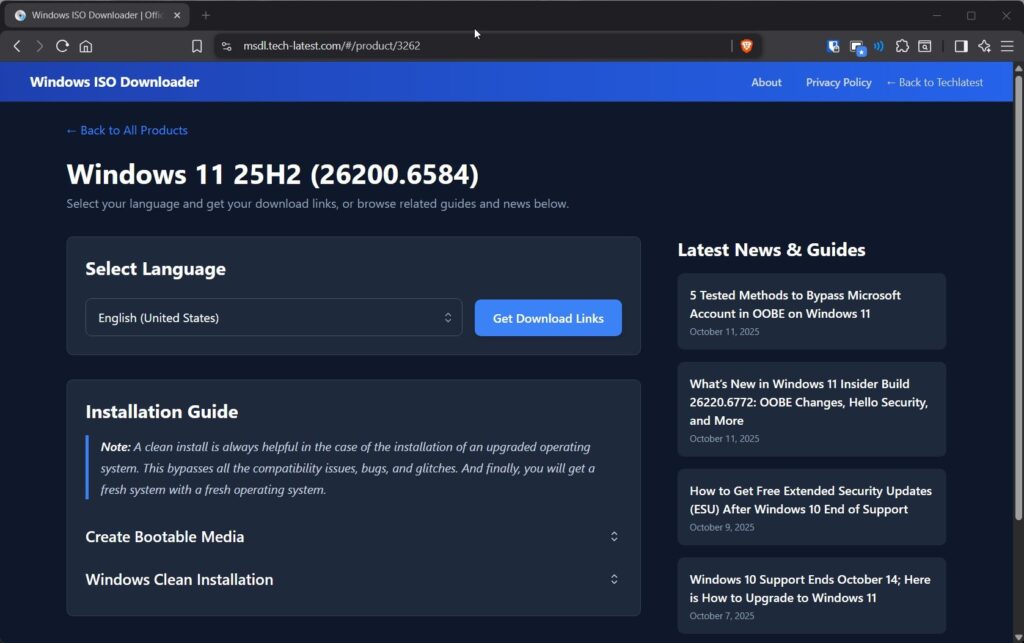Viewport: 1024px width, 643px height.
Task: Click the page vertical scrollbar thumb
Action: click(1018, 297)
